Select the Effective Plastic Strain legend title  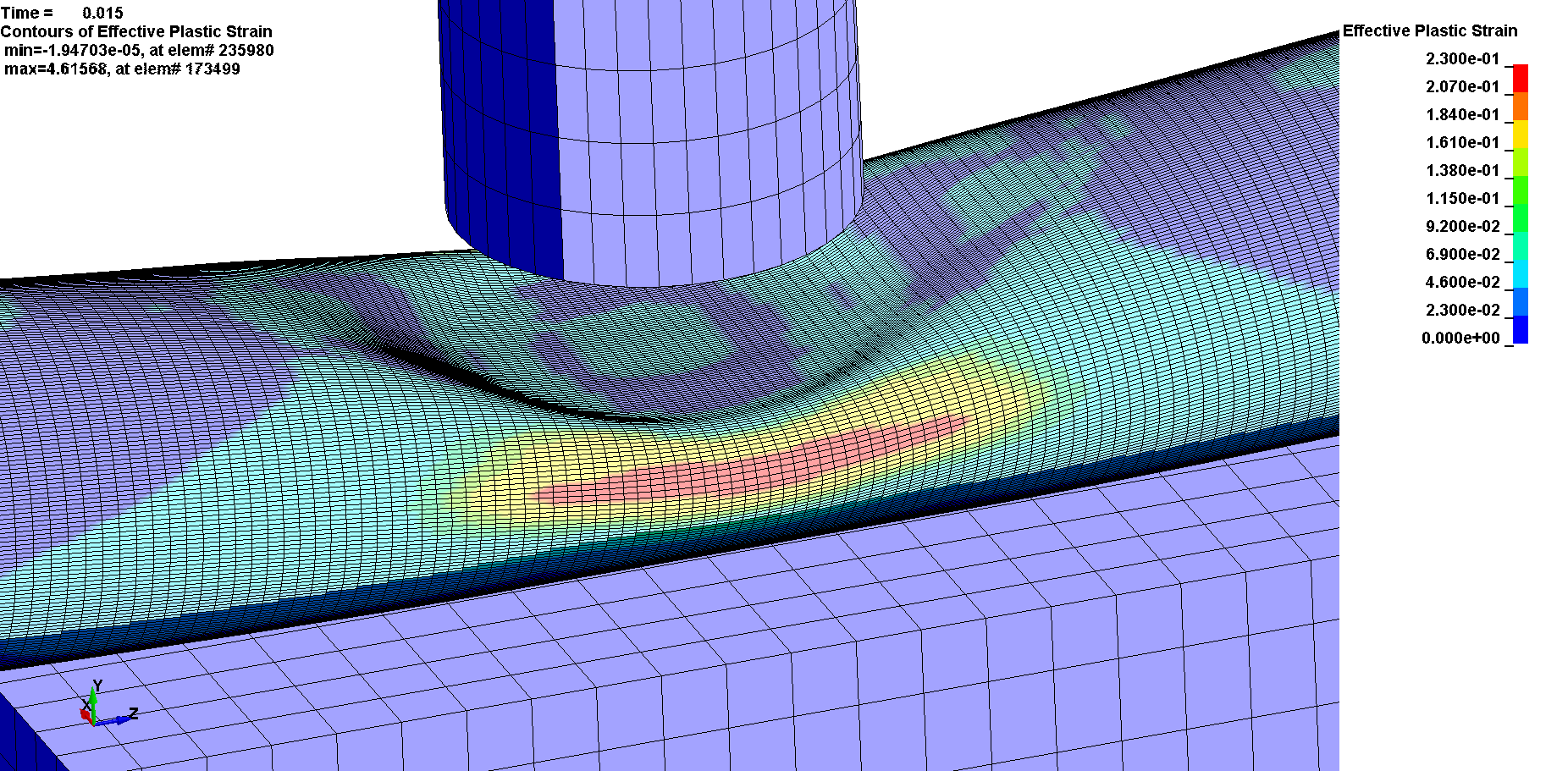click(1429, 31)
